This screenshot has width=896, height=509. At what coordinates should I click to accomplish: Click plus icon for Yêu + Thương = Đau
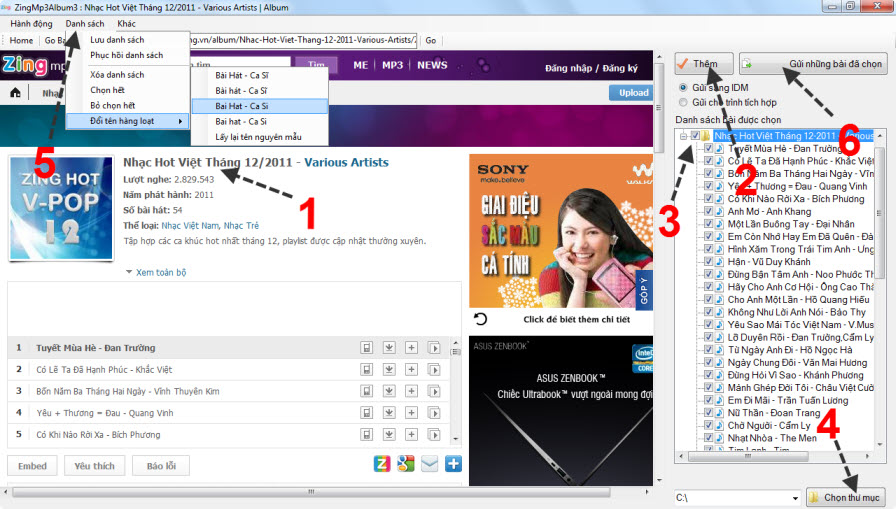click(411, 413)
